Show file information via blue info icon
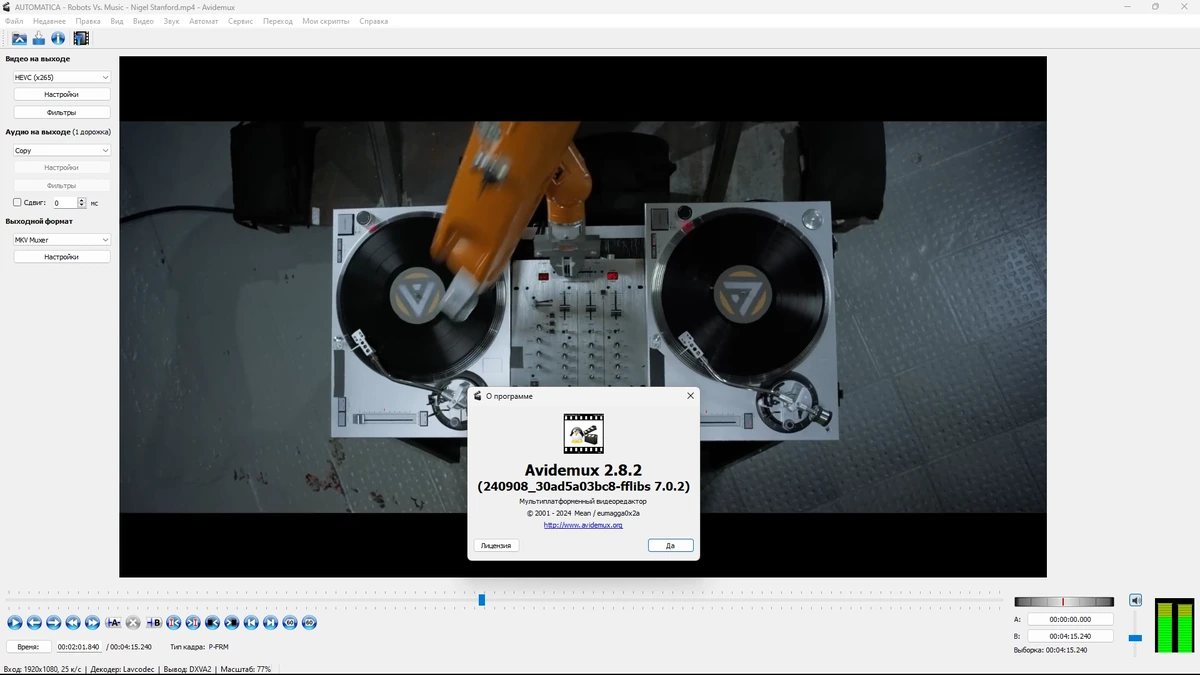Screen dimensions: 1200x675 point(58,38)
